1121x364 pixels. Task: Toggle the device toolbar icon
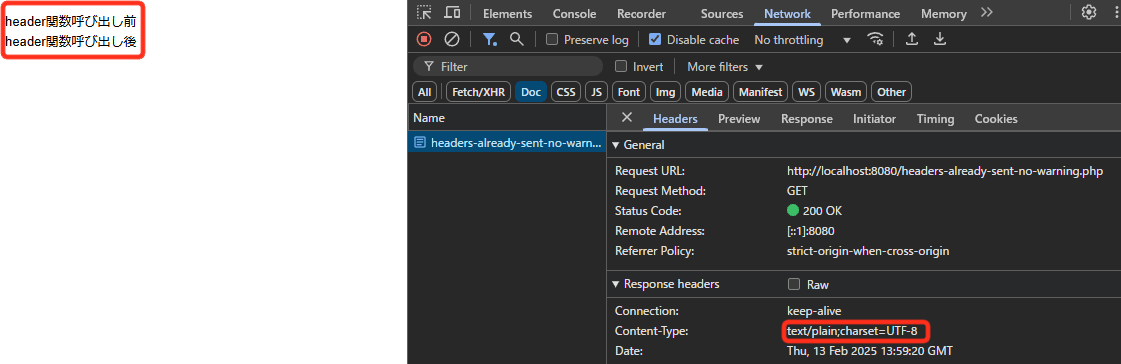pos(452,13)
